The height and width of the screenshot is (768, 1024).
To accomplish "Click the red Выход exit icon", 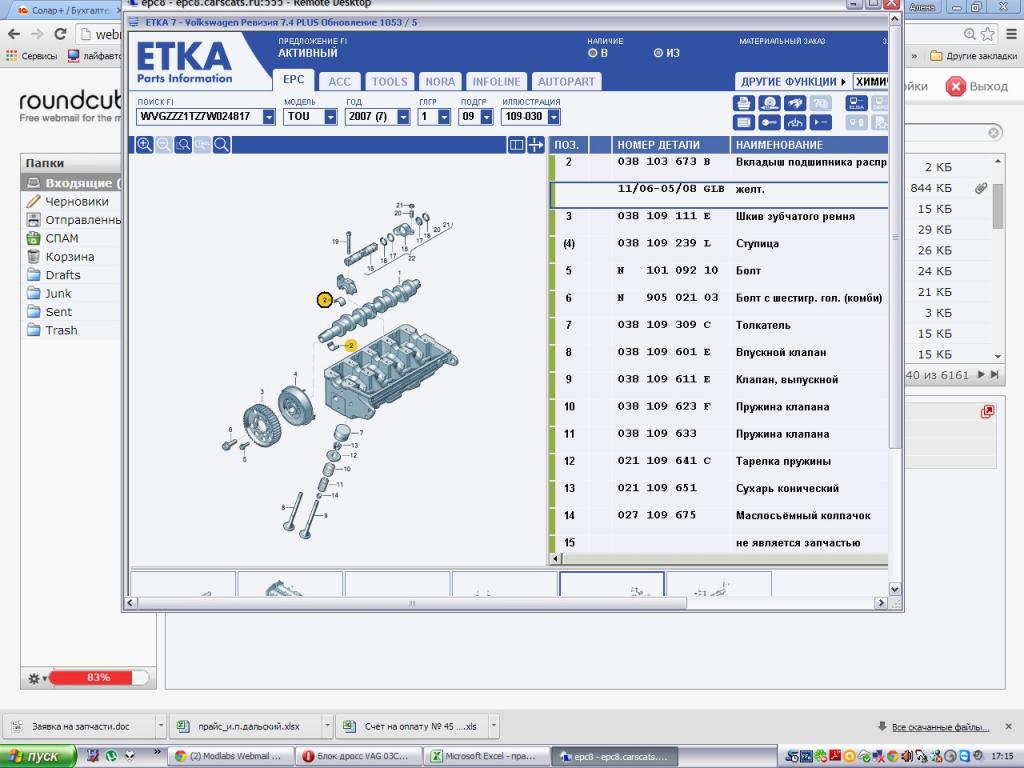I will (955, 86).
